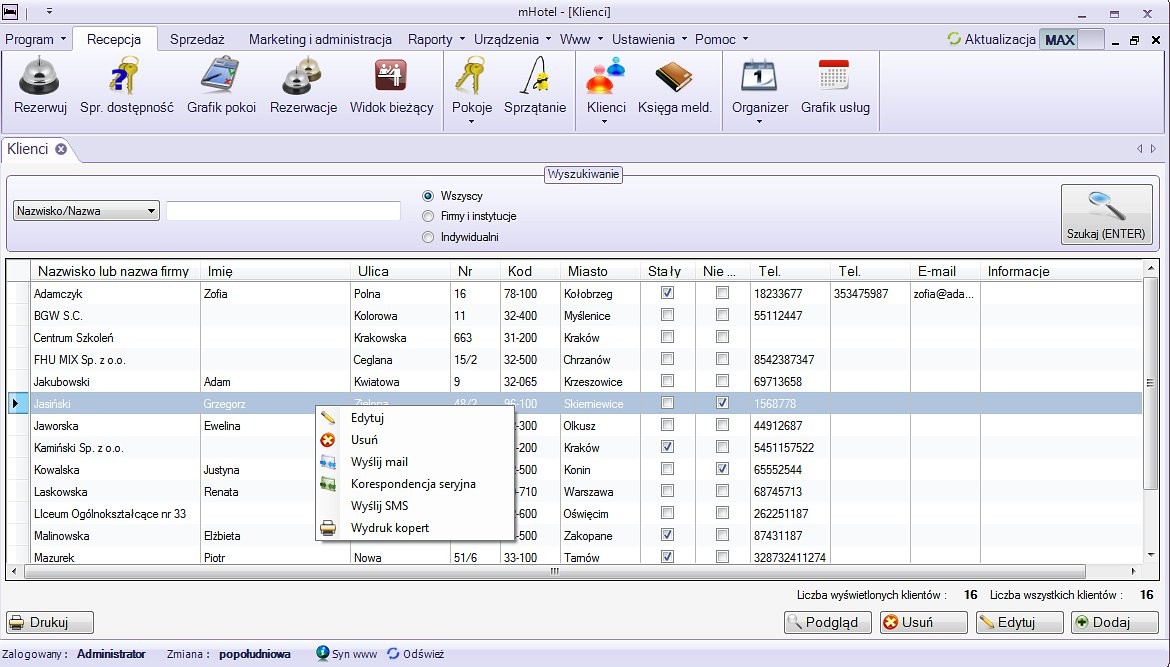Click the mHotel app icon in title bar
Viewport: 1170px width, 667px height.
click(10, 11)
